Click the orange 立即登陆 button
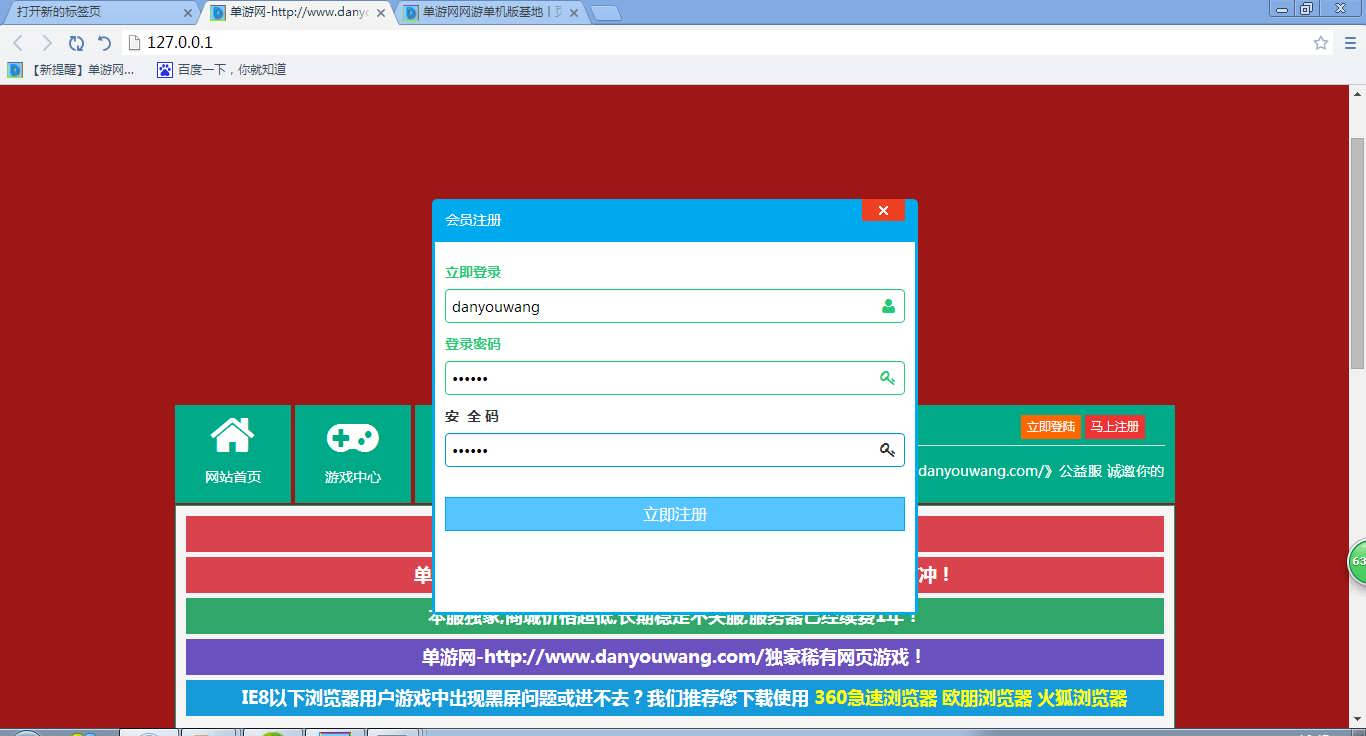This screenshot has height=736, width=1366. [x=1050, y=427]
